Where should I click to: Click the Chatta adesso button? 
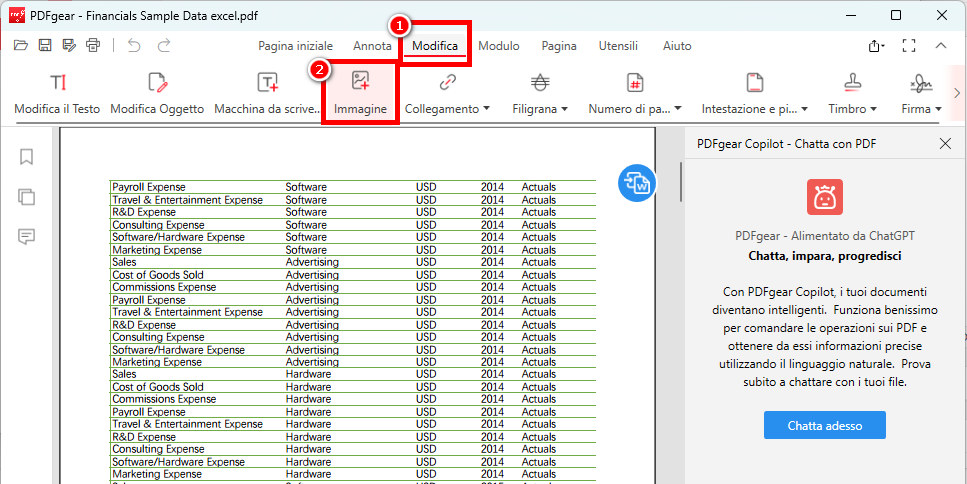[x=824, y=425]
